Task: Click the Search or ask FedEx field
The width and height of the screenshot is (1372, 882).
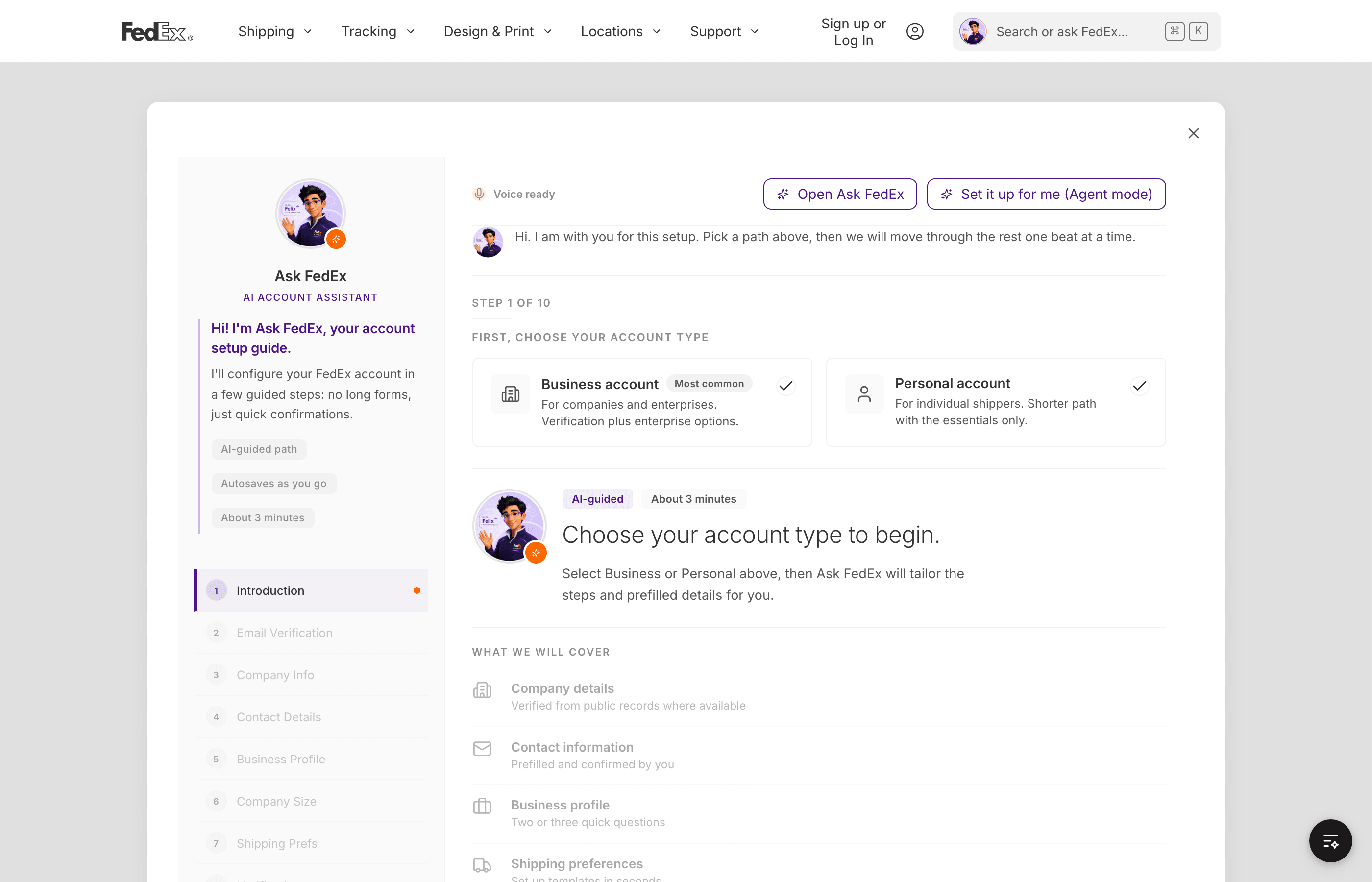Action: [1086, 31]
